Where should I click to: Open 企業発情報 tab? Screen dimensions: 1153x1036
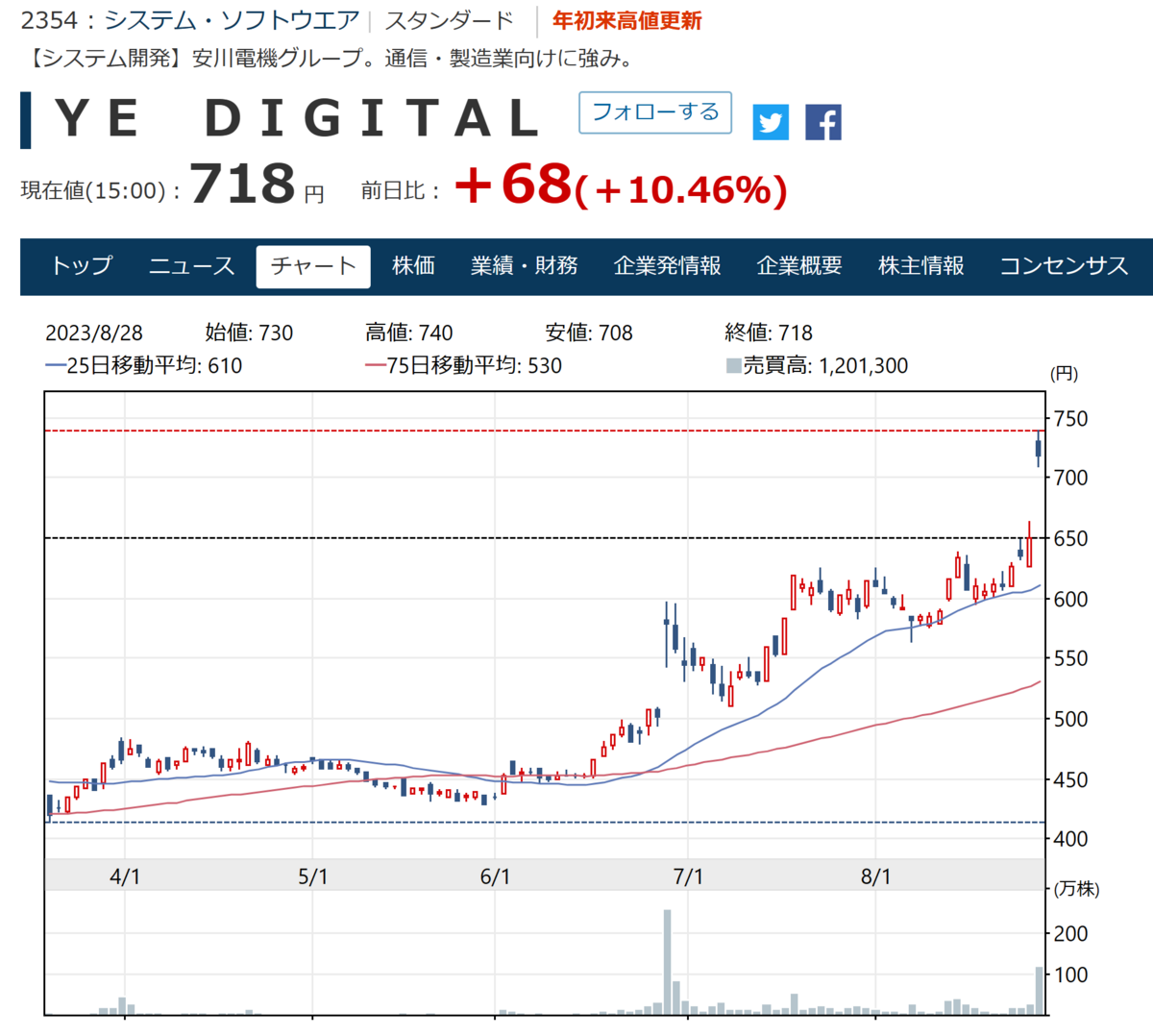(667, 266)
